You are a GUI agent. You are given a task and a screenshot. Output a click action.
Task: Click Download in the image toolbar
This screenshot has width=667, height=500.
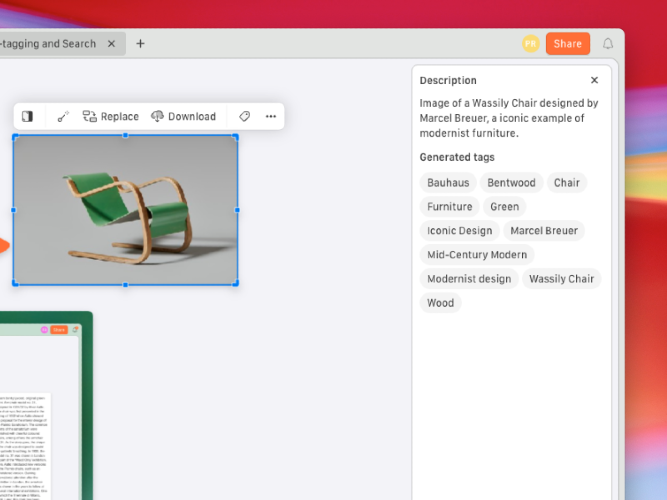[183, 116]
